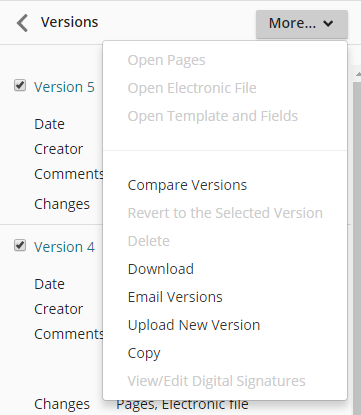Click the greyed-out Delete entry
This screenshot has height=415, width=361.
coord(149,241)
